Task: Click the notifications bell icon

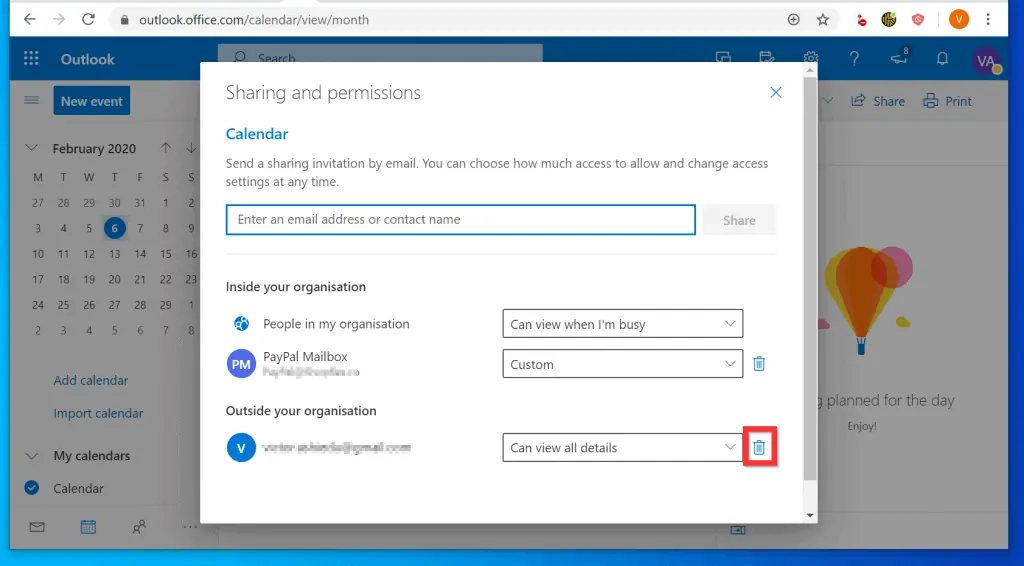Action: pyautogui.click(x=941, y=59)
